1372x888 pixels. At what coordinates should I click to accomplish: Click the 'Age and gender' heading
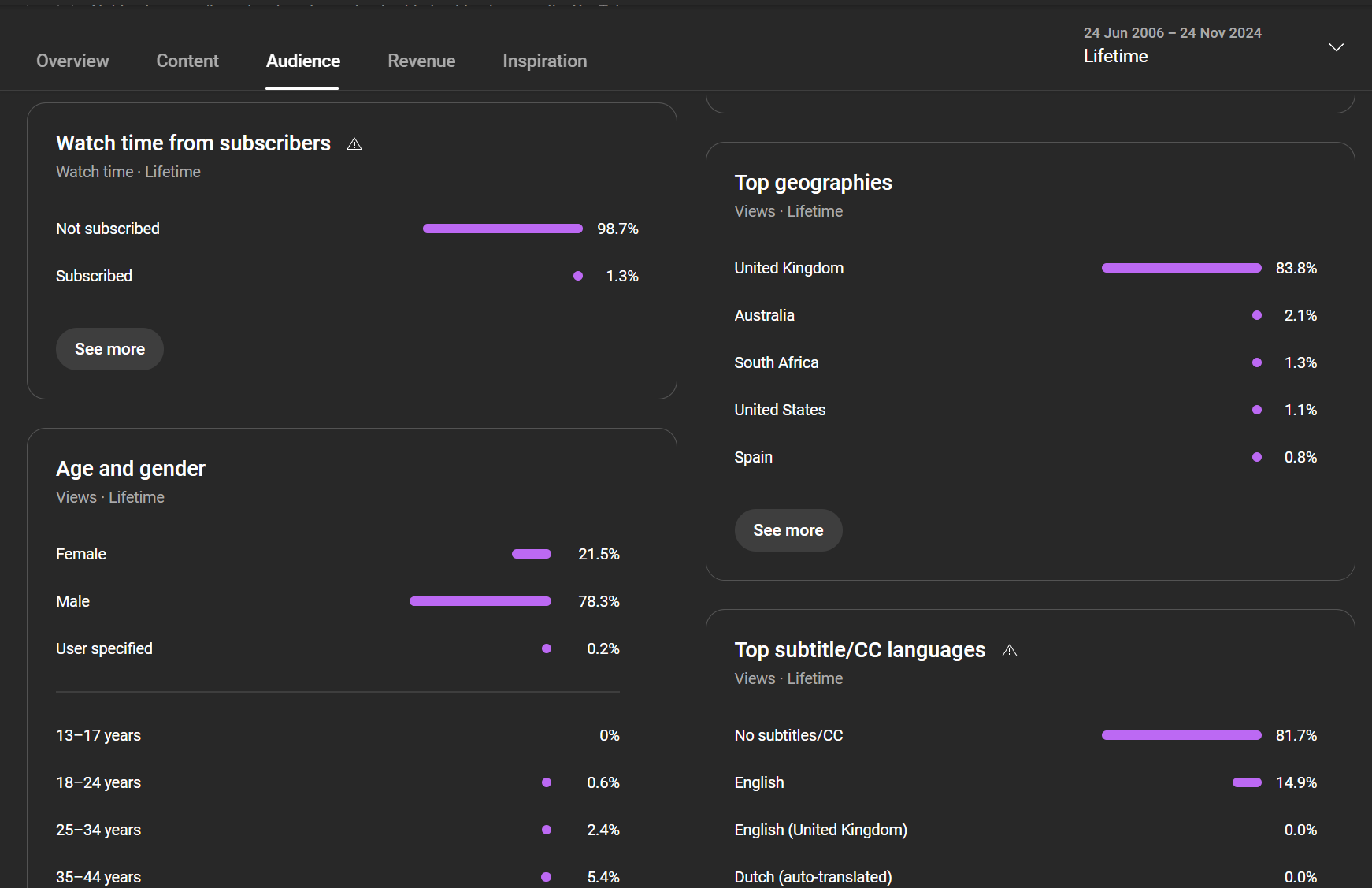[131, 469]
